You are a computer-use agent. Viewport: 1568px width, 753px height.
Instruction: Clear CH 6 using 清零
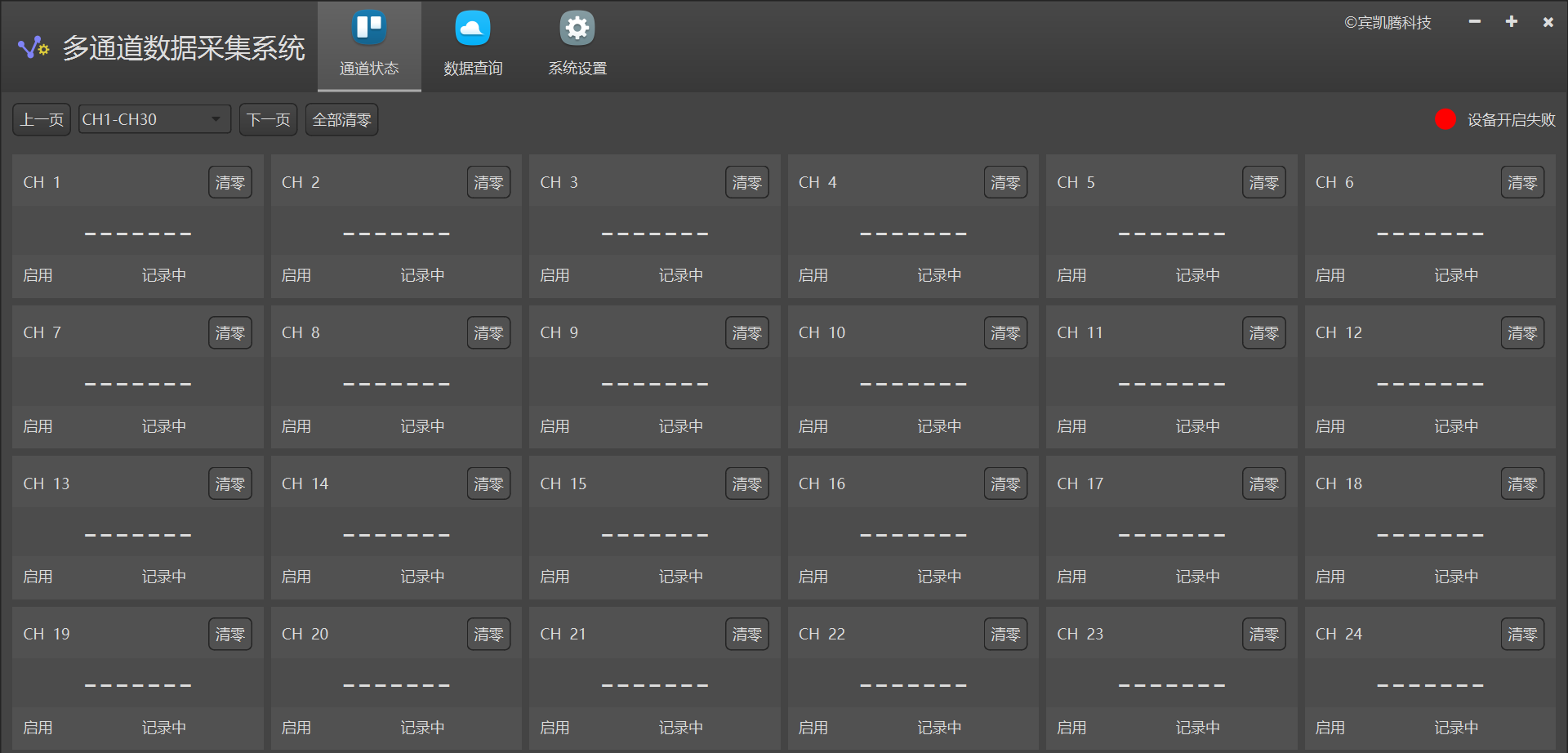[1522, 183]
